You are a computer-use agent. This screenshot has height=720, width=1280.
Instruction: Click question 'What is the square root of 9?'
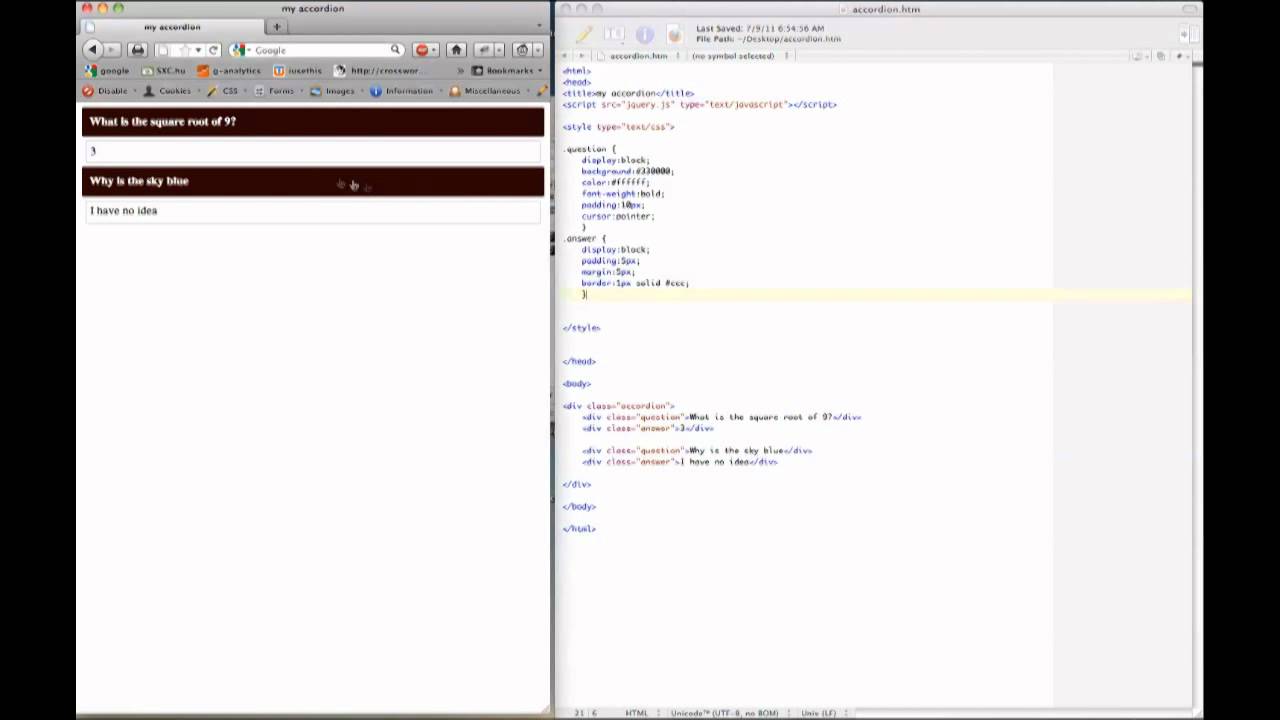(x=313, y=121)
